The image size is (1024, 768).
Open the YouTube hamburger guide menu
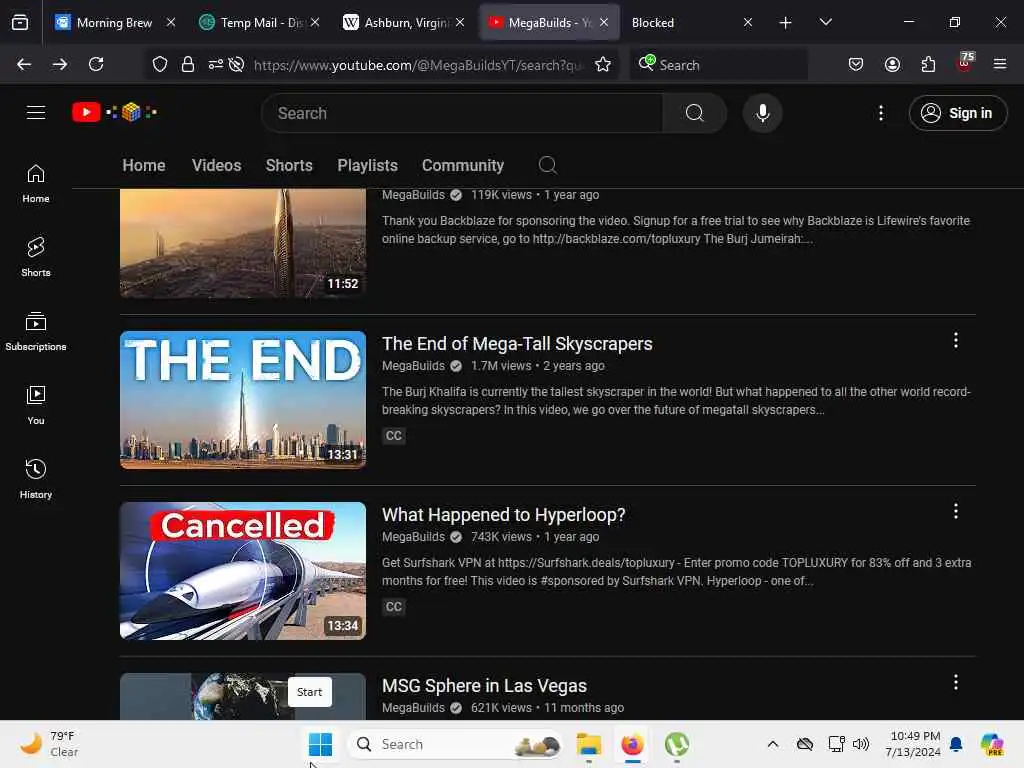(36, 112)
